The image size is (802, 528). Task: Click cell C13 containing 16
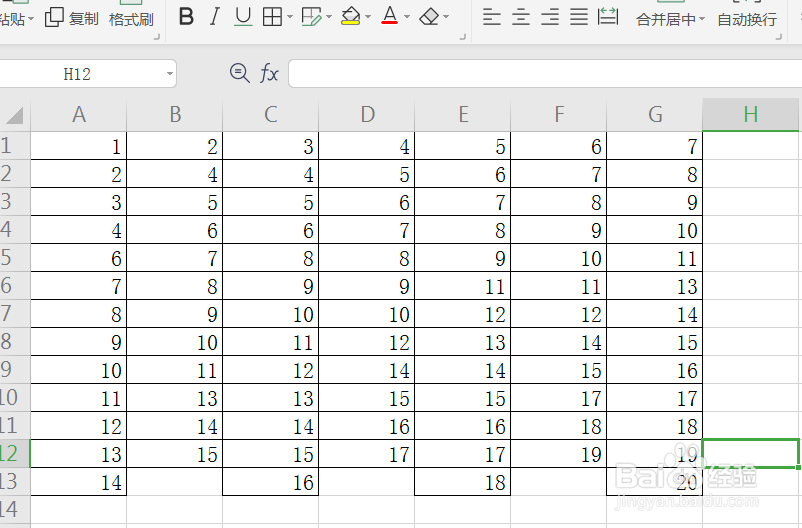(x=271, y=481)
